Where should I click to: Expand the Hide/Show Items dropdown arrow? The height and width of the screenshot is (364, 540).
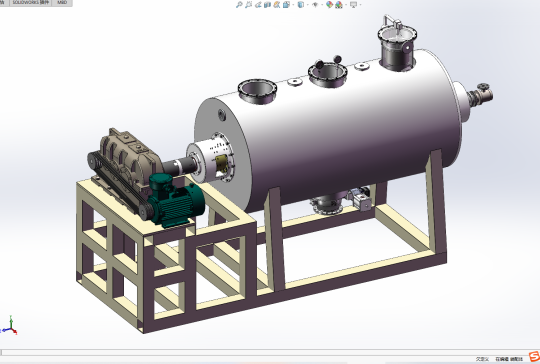[x=322, y=4]
